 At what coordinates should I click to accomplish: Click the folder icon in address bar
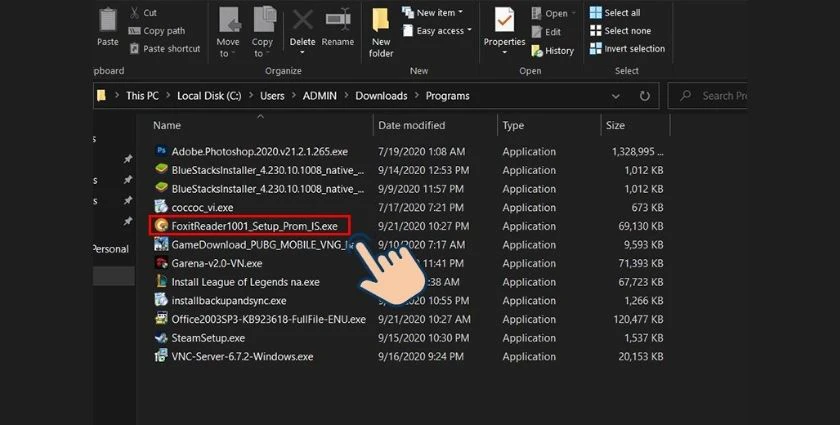pyautogui.click(x=101, y=96)
